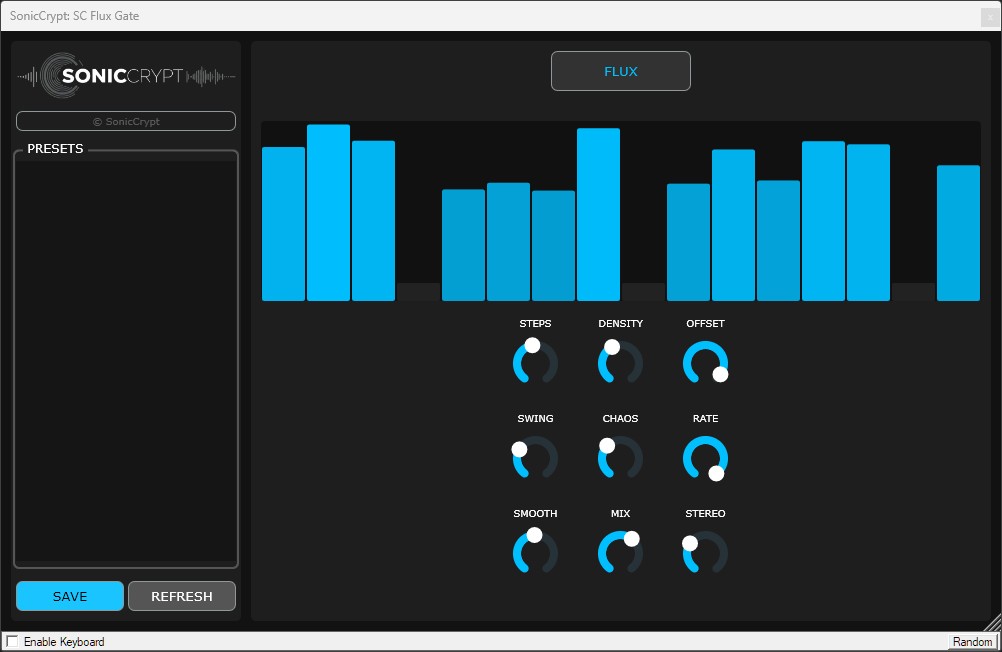Click the tallest sequencer step bar
Image resolution: width=1002 pixels, height=652 pixels.
[x=327, y=210]
